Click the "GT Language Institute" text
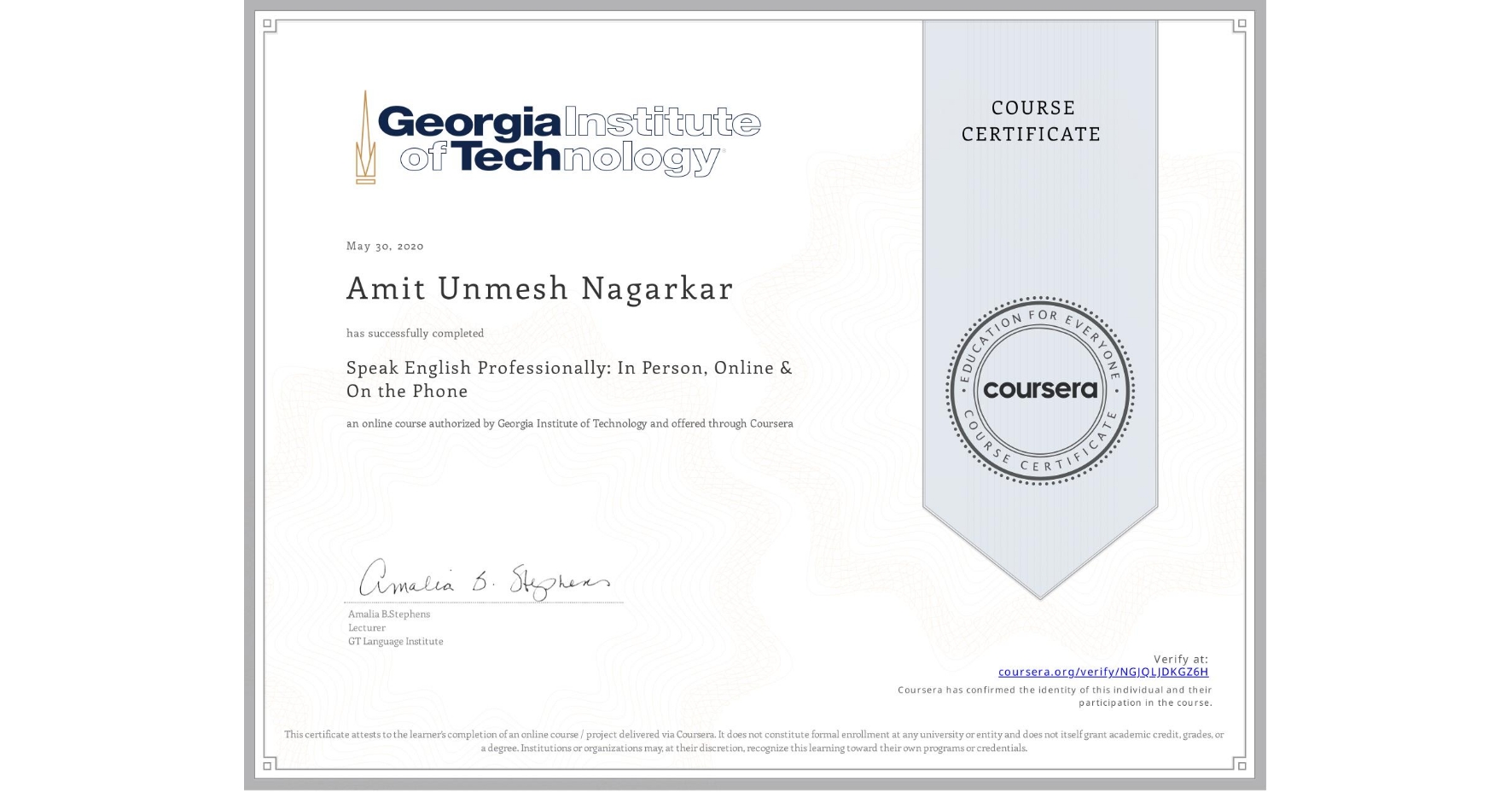The height and width of the screenshot is (792, 1512). coord(395,641)
